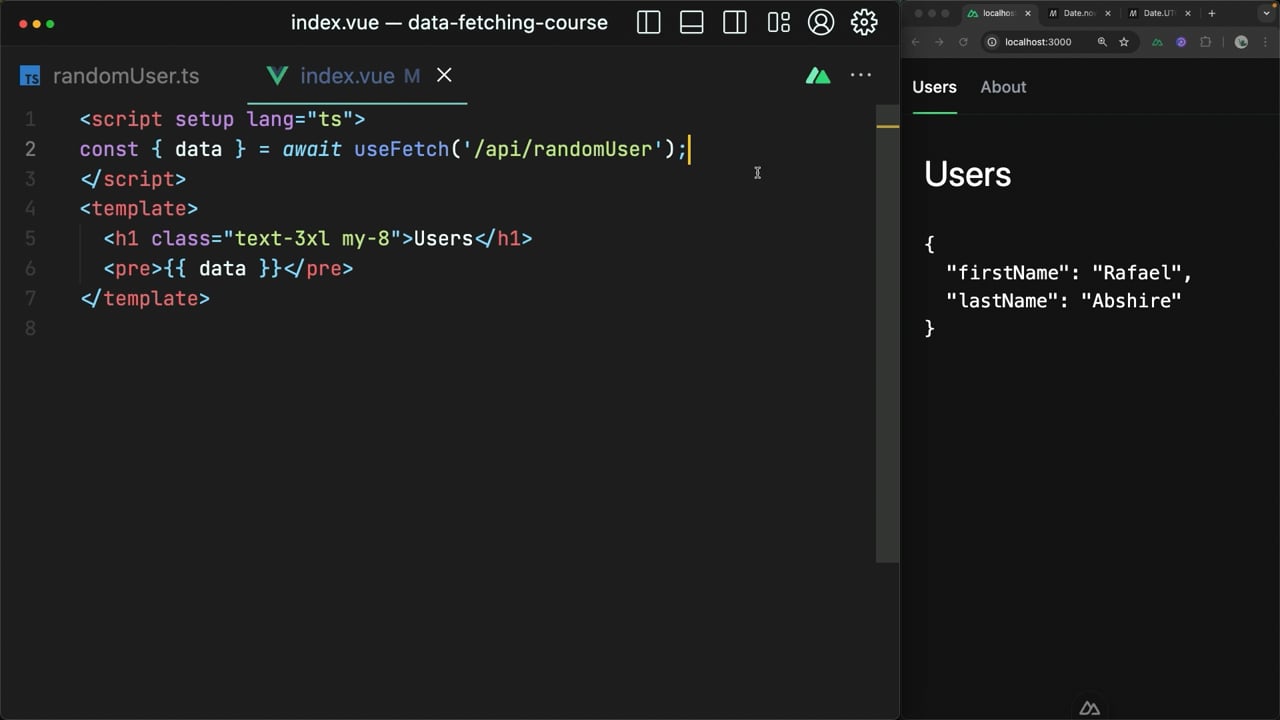
Task: Open the browser Extensions puzzle icon
Action: coord(1205,42)
